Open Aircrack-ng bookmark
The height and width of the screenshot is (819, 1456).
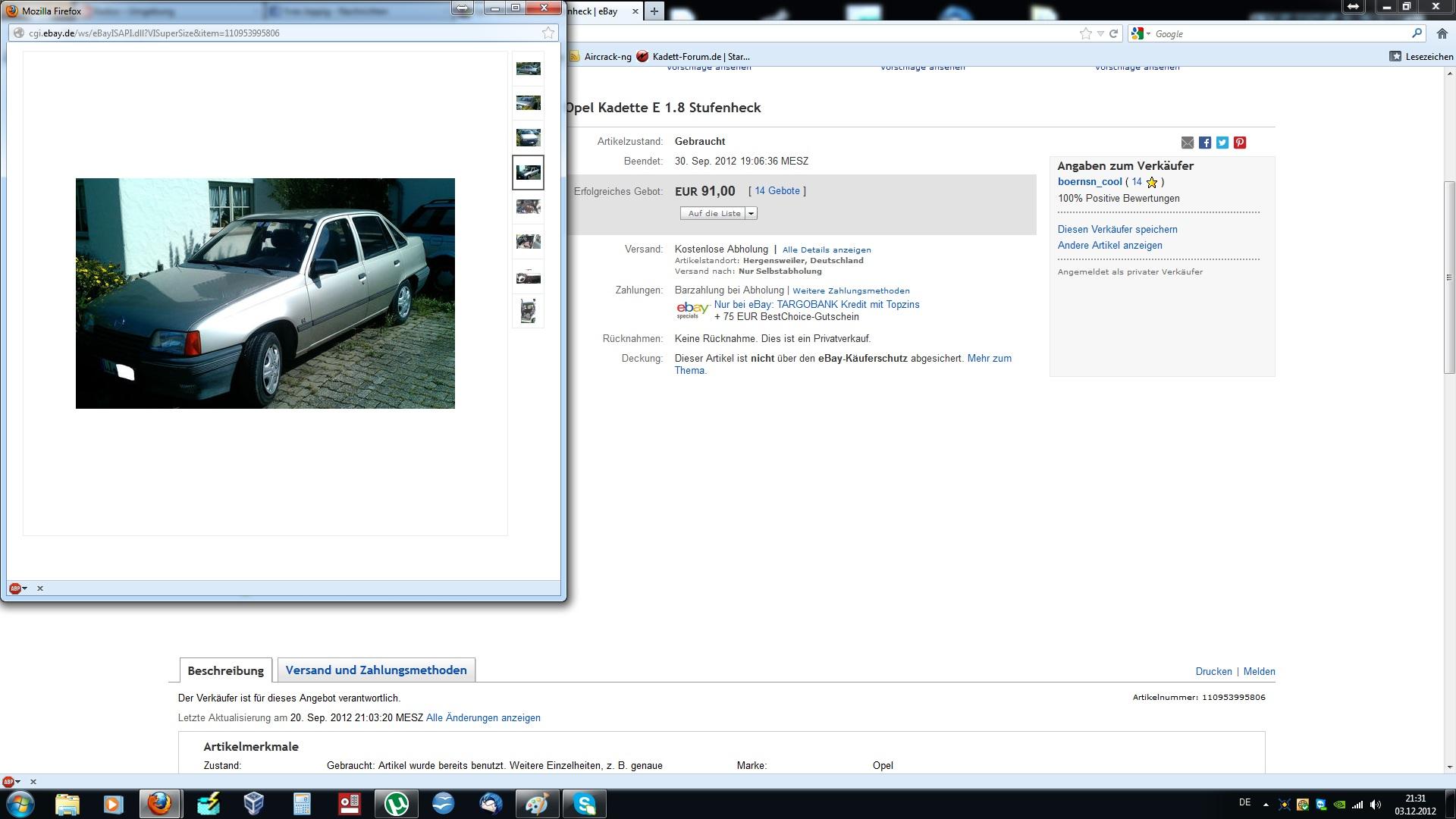click(600, 56)
